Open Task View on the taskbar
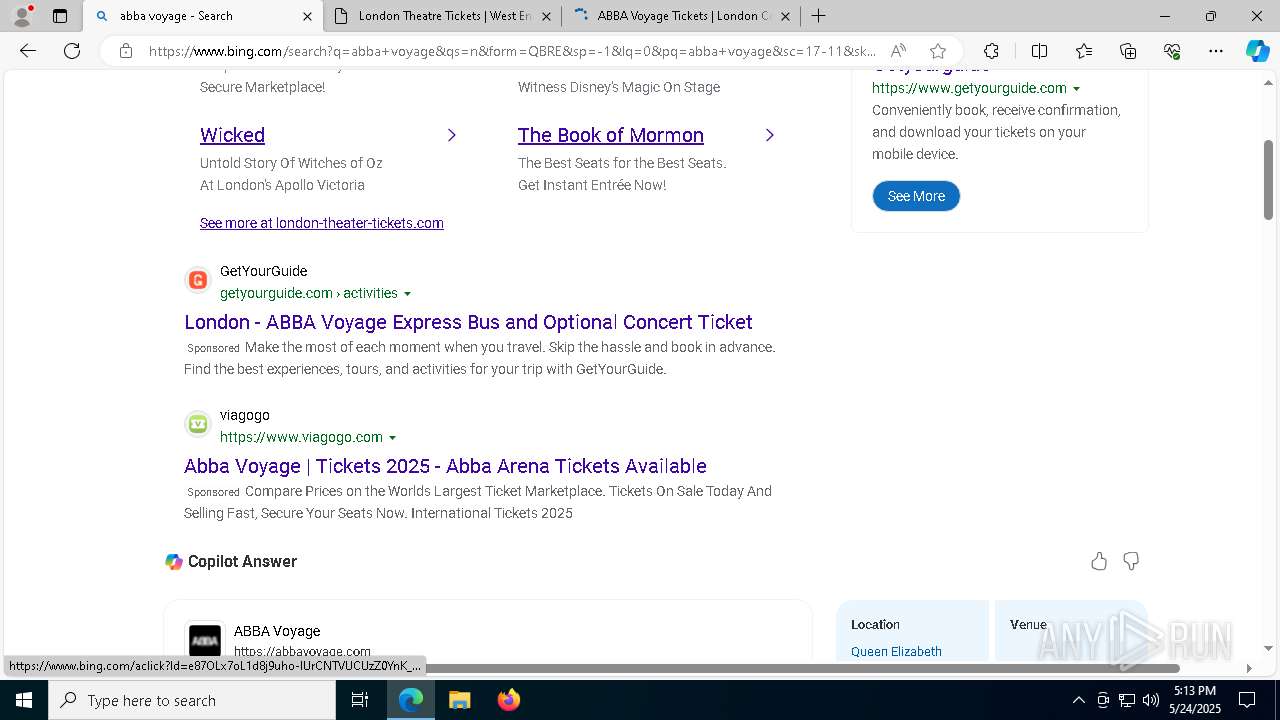 [361, 700]
